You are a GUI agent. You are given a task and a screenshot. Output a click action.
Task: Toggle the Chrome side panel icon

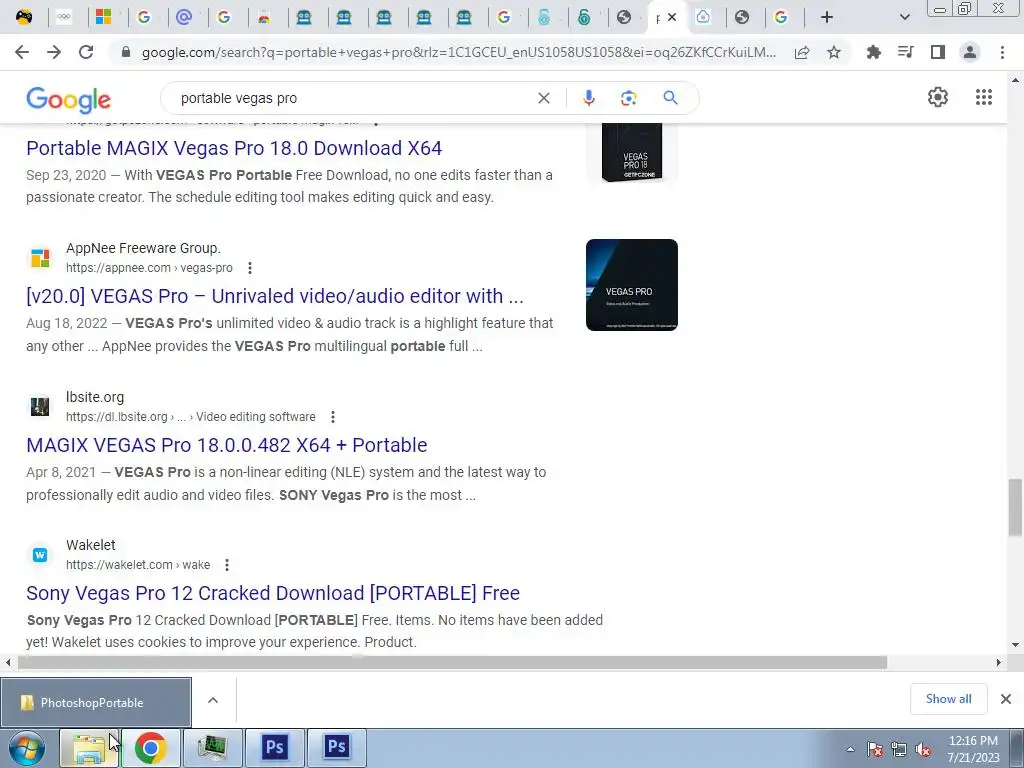coord(938,52)
